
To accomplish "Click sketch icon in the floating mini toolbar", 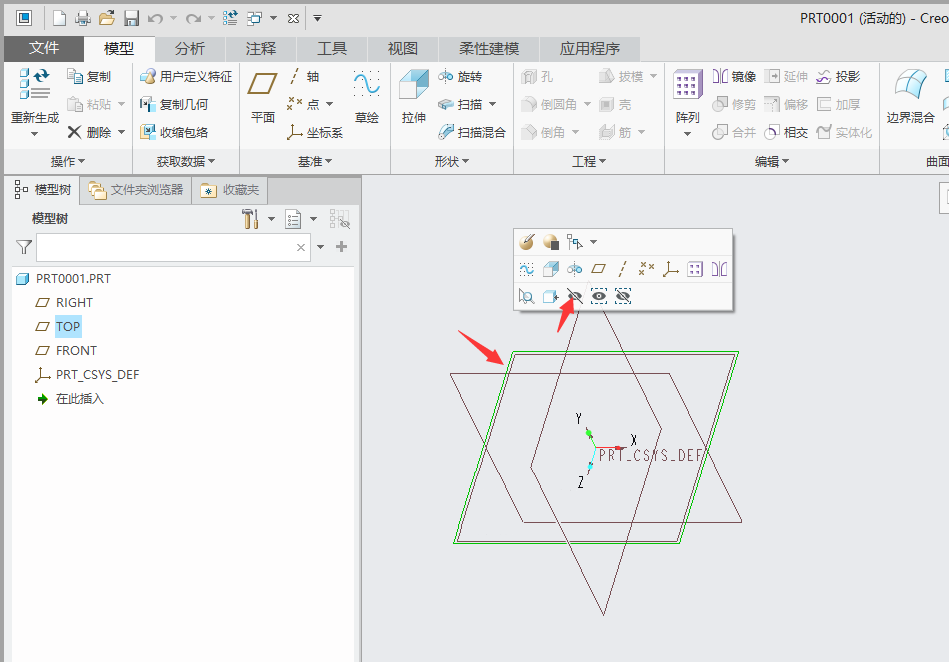I will (x=527, y=269).
